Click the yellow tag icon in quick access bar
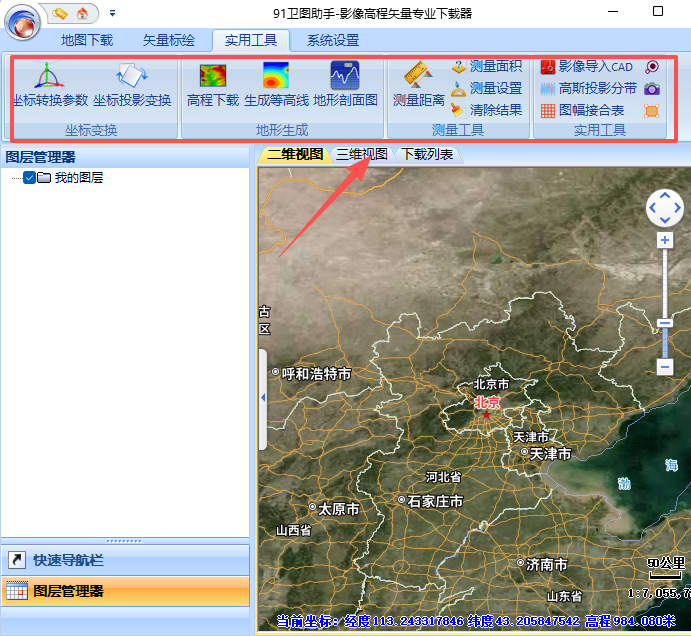Viewport: 691px width, 636px height. tap(59, 14)
